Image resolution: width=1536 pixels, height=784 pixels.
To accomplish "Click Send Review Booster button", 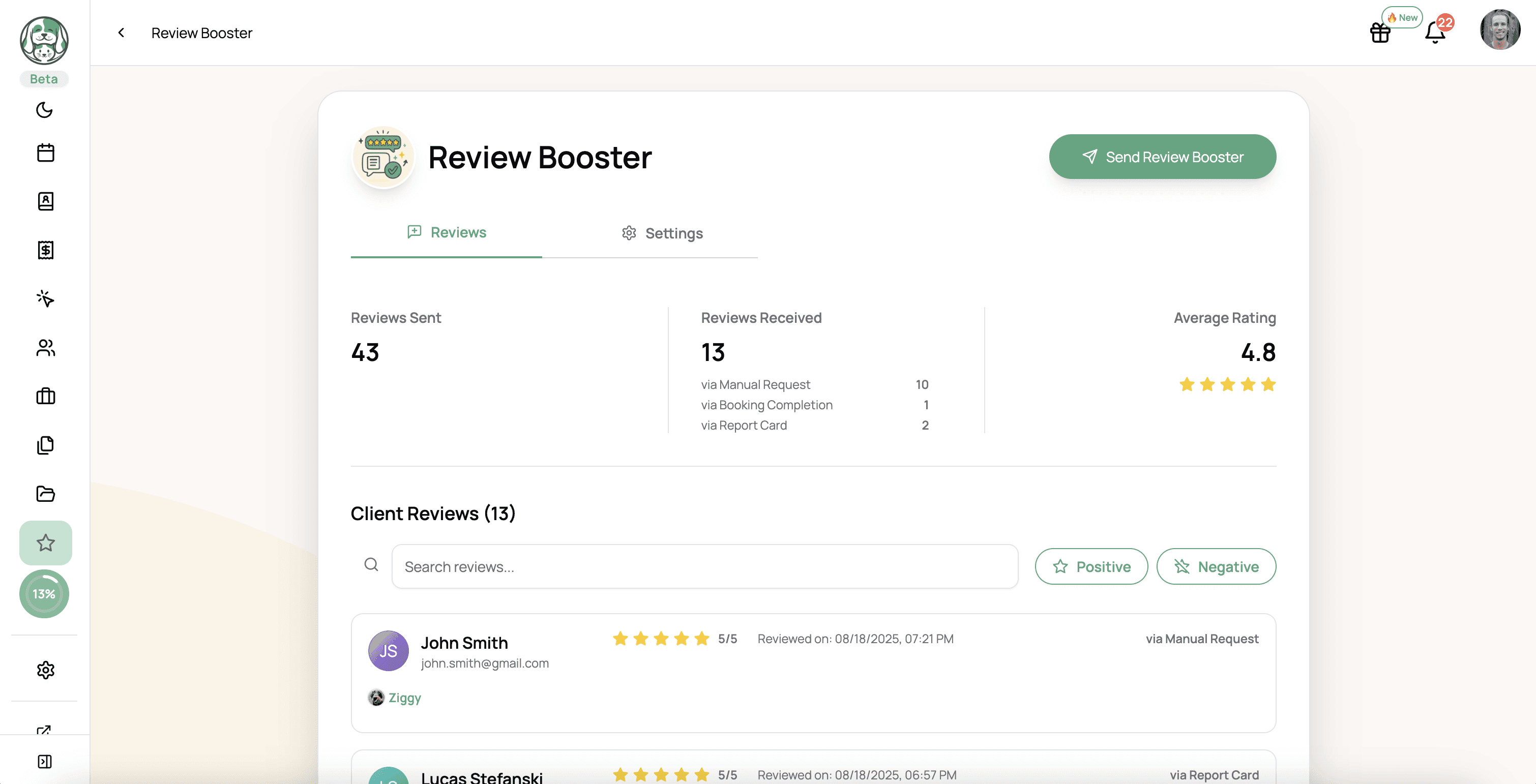I will (x=1162, y=157).
